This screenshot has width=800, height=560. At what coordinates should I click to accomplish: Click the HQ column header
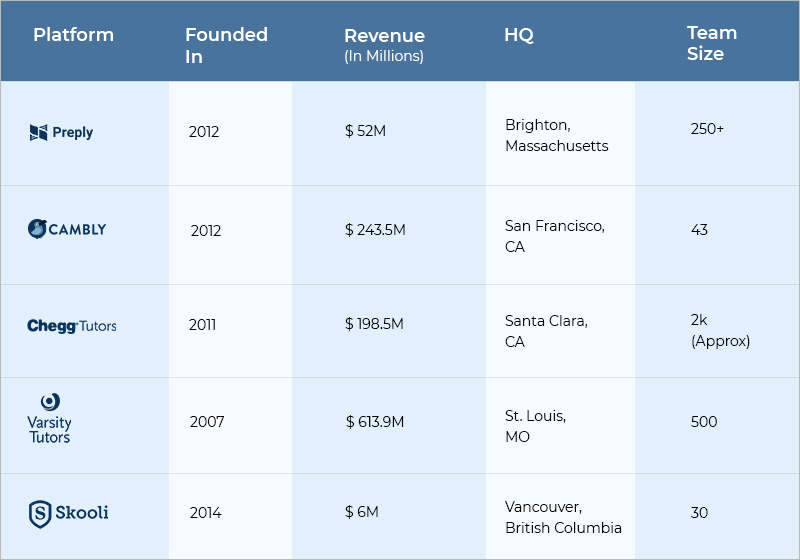point(519,35)
